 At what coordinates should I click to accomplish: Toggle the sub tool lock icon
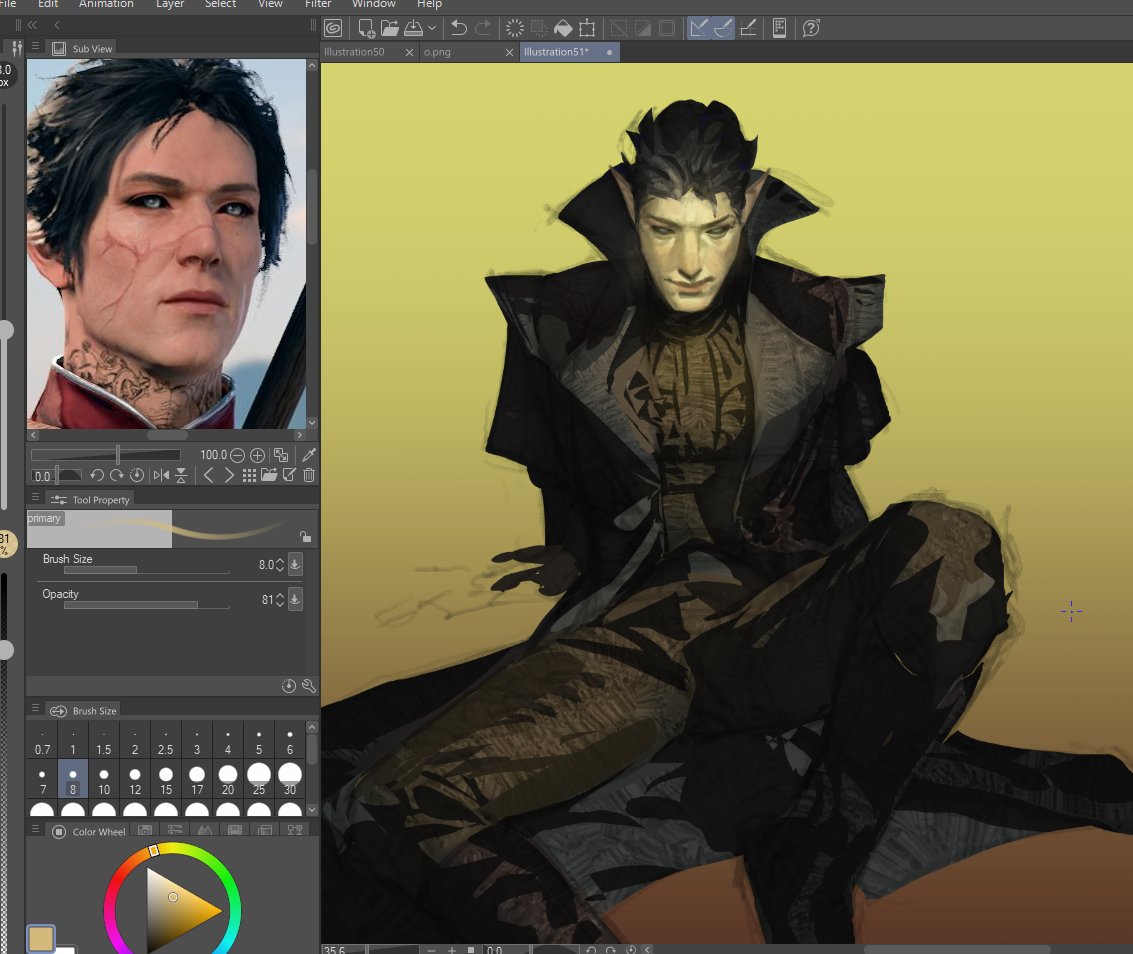point(306,536)
